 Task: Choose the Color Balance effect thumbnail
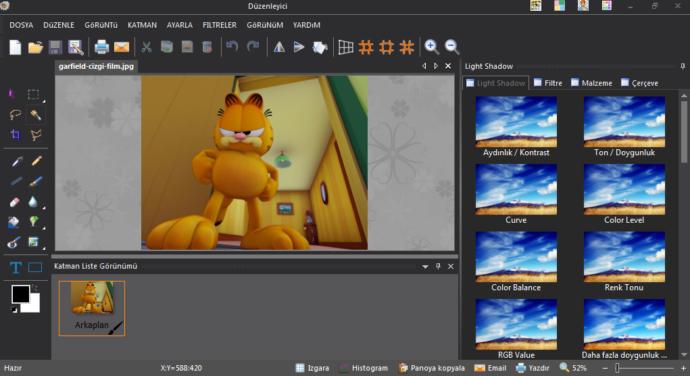[x=516, y=257]
